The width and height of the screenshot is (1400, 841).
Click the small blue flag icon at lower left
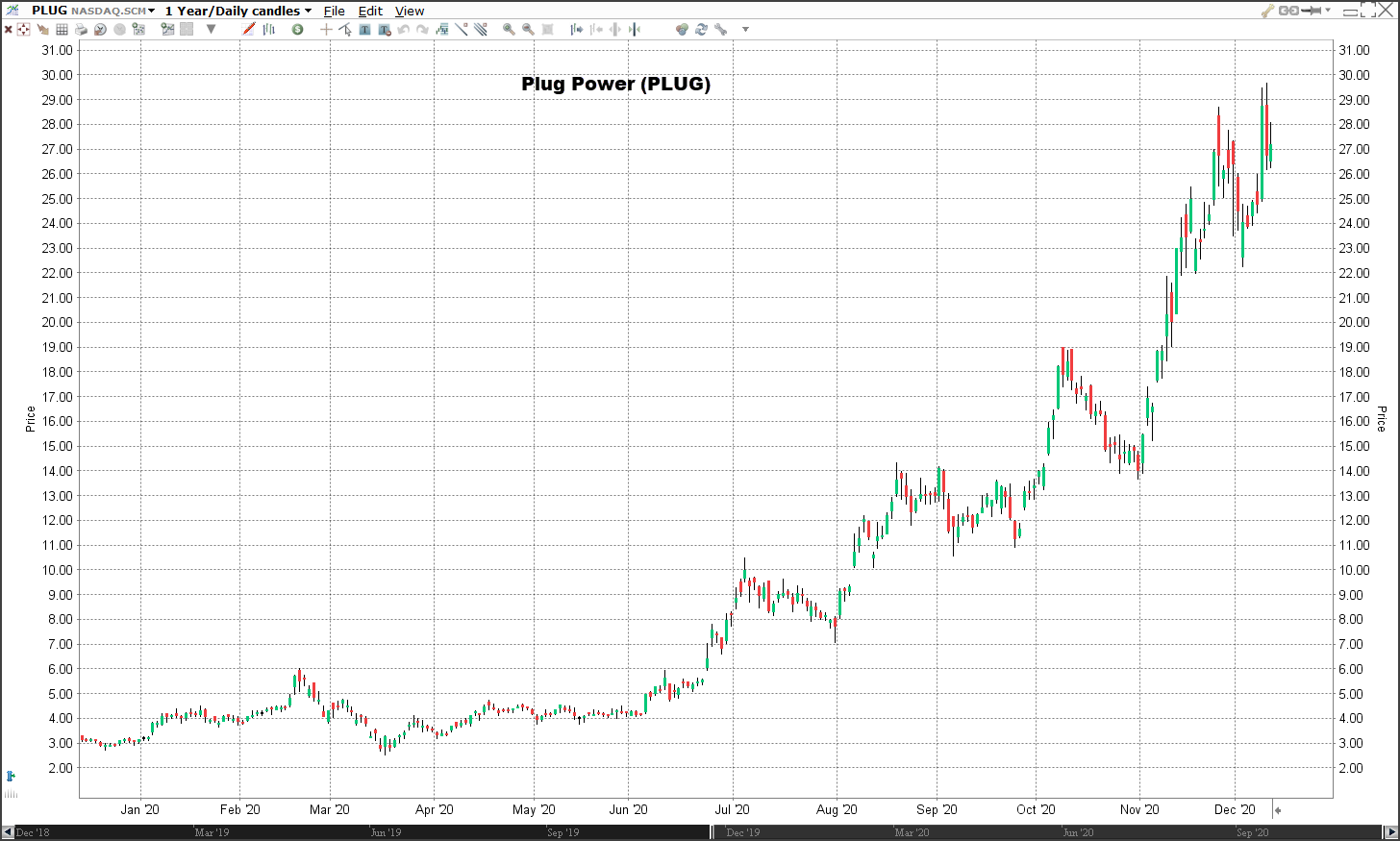[x=10, y=776]
